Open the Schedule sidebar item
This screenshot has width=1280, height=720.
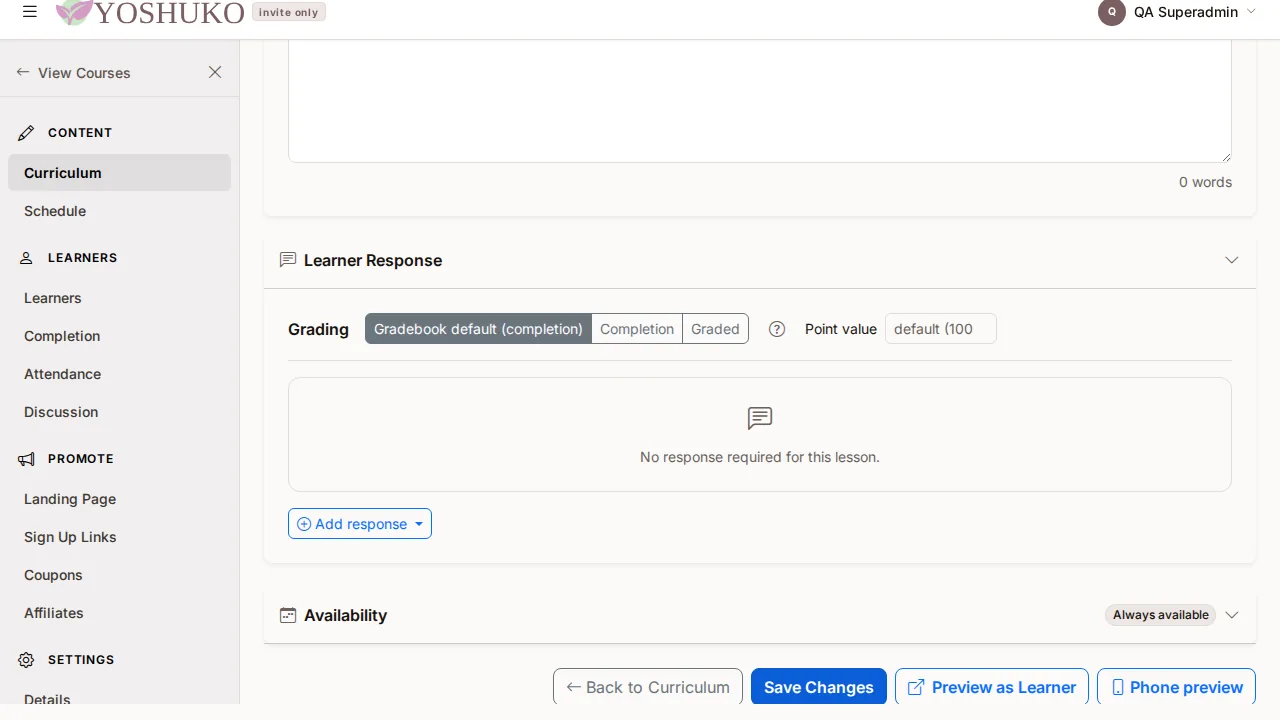pyautogui.click(x=119, y=211)
